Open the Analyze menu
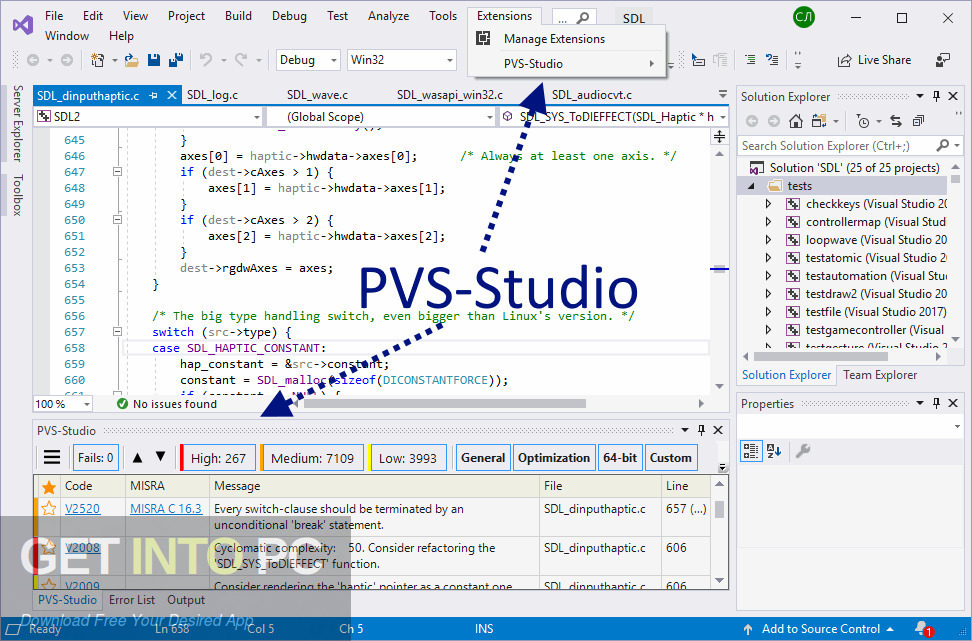Viewport: 972px width, 641px height. tap(388, 16)
